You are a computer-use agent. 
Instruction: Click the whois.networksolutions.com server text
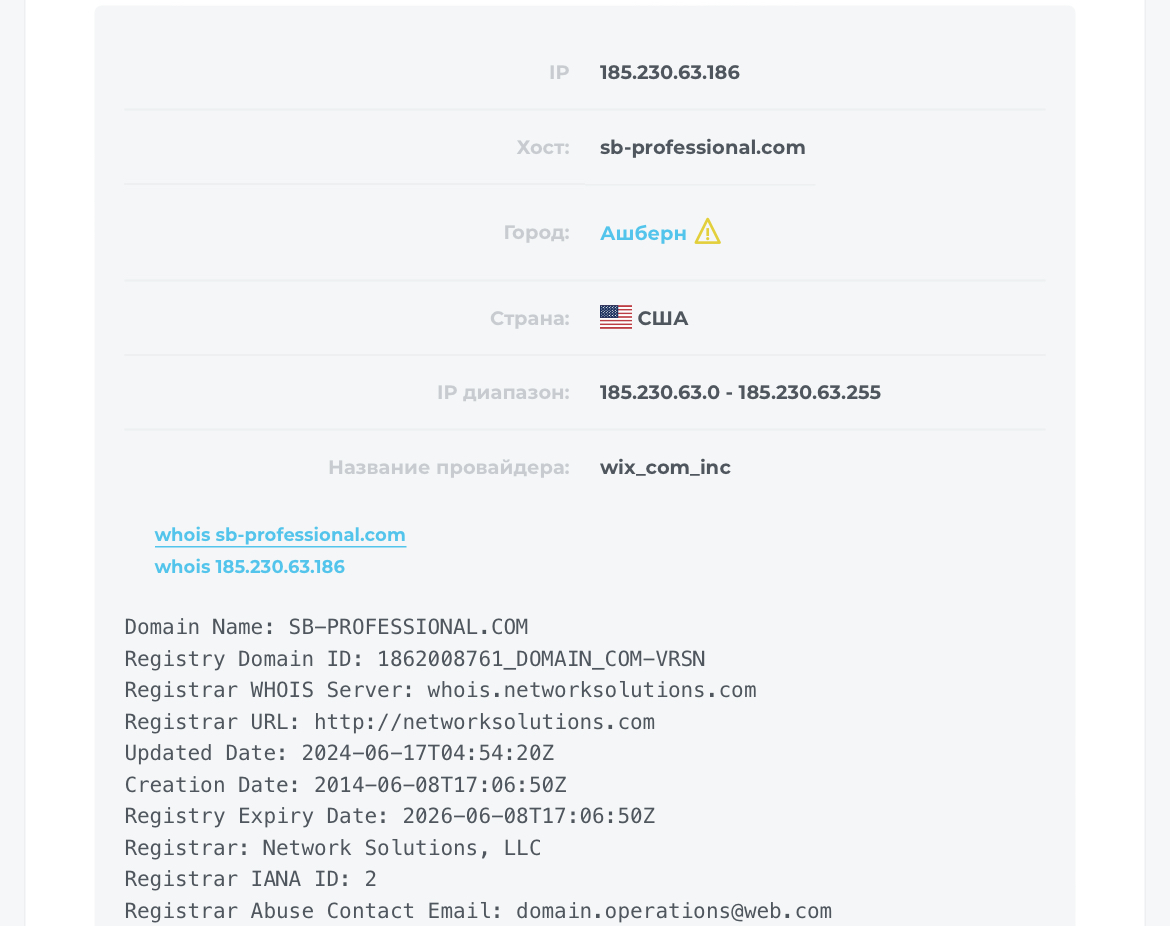tap(592, 690)
